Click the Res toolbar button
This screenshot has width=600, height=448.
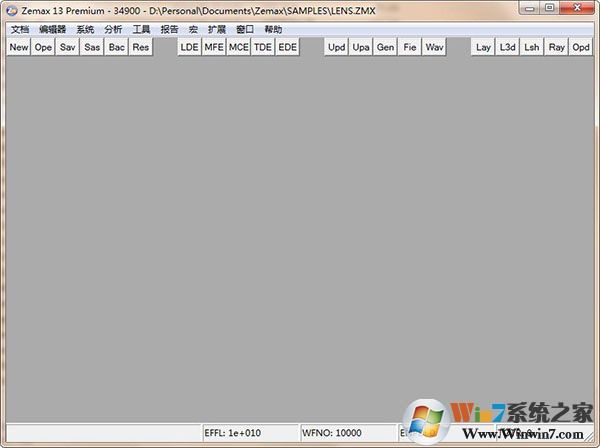click(141, 47)
